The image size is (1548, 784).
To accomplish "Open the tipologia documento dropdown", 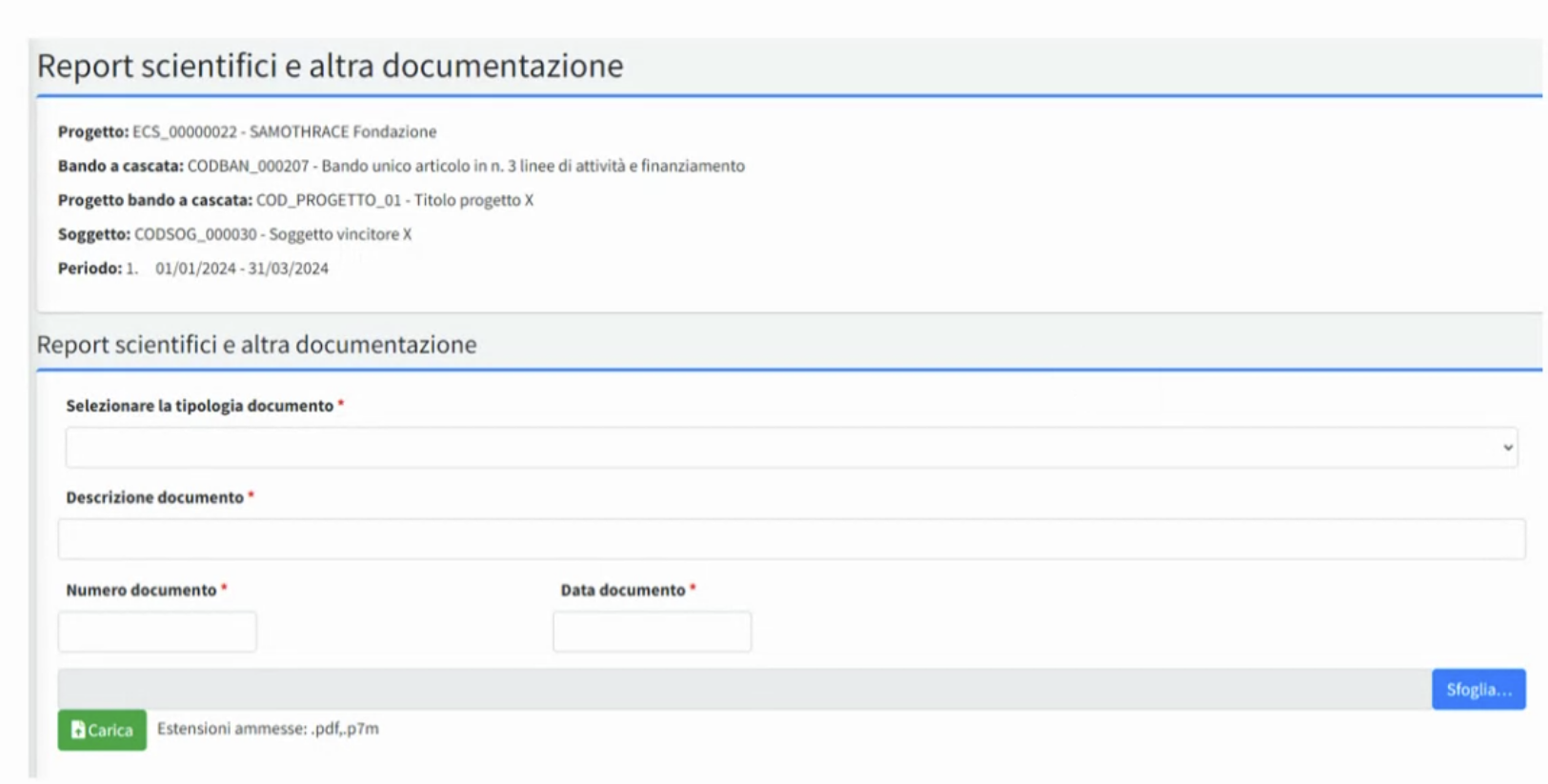I will coord(791,448).
